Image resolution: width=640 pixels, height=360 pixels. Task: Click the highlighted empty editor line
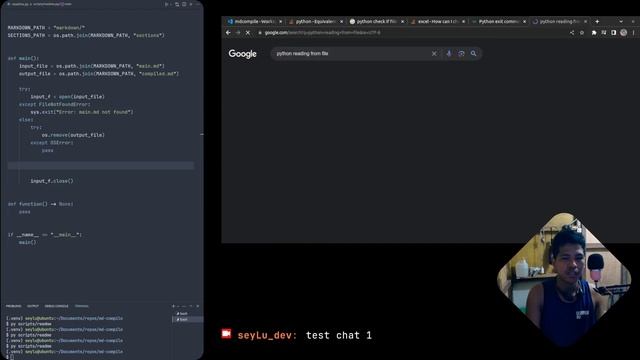pyautogui.click(x=101, y=165)
